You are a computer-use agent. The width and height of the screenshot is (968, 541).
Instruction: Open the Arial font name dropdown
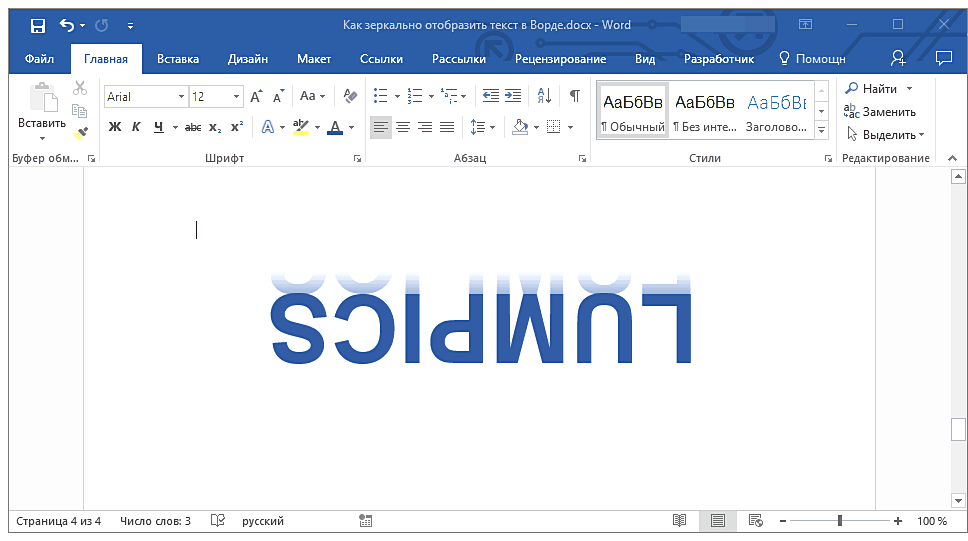click(x=181, y=97)
